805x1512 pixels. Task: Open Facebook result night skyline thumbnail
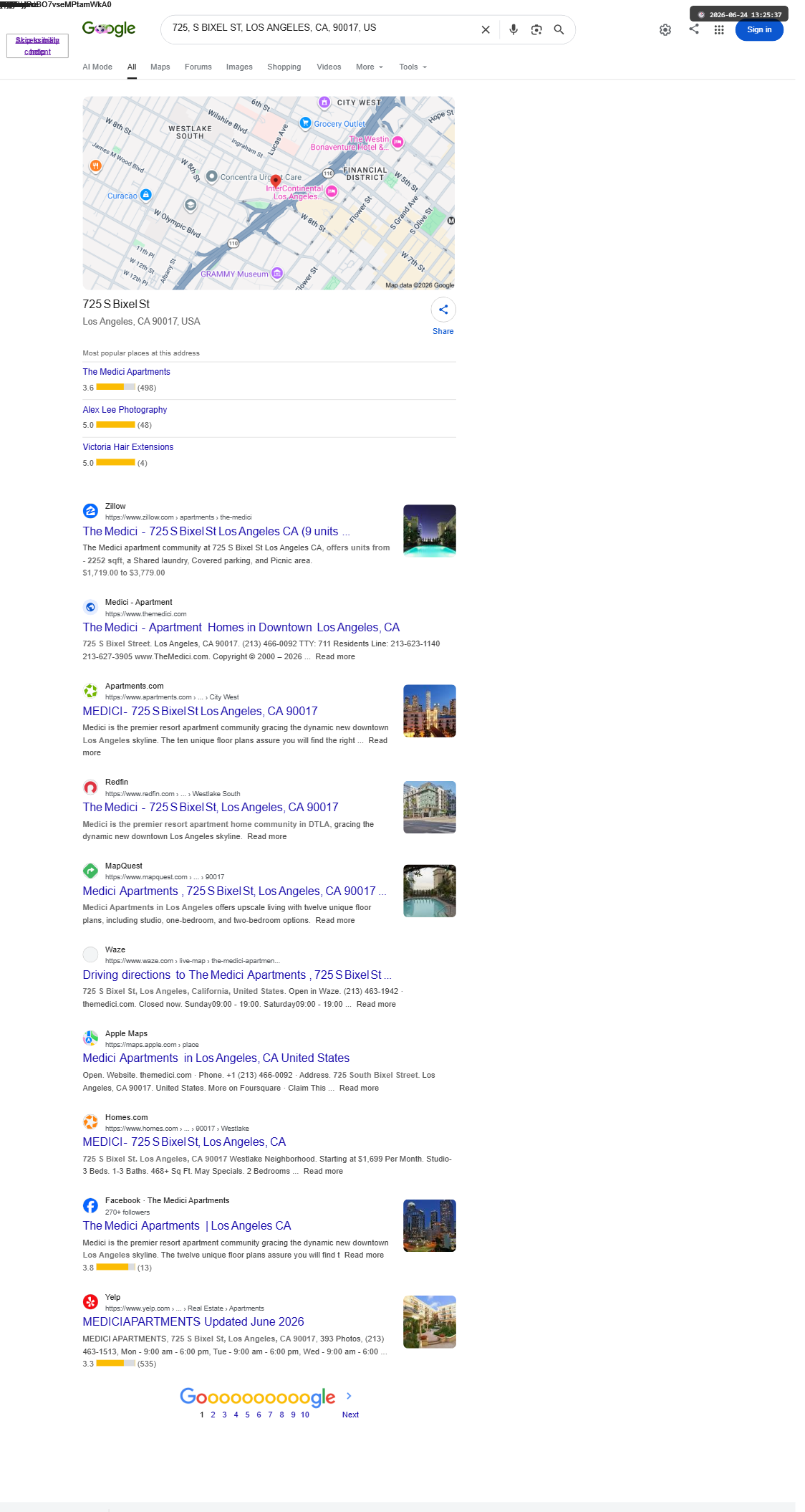[x=430, y=1225]
